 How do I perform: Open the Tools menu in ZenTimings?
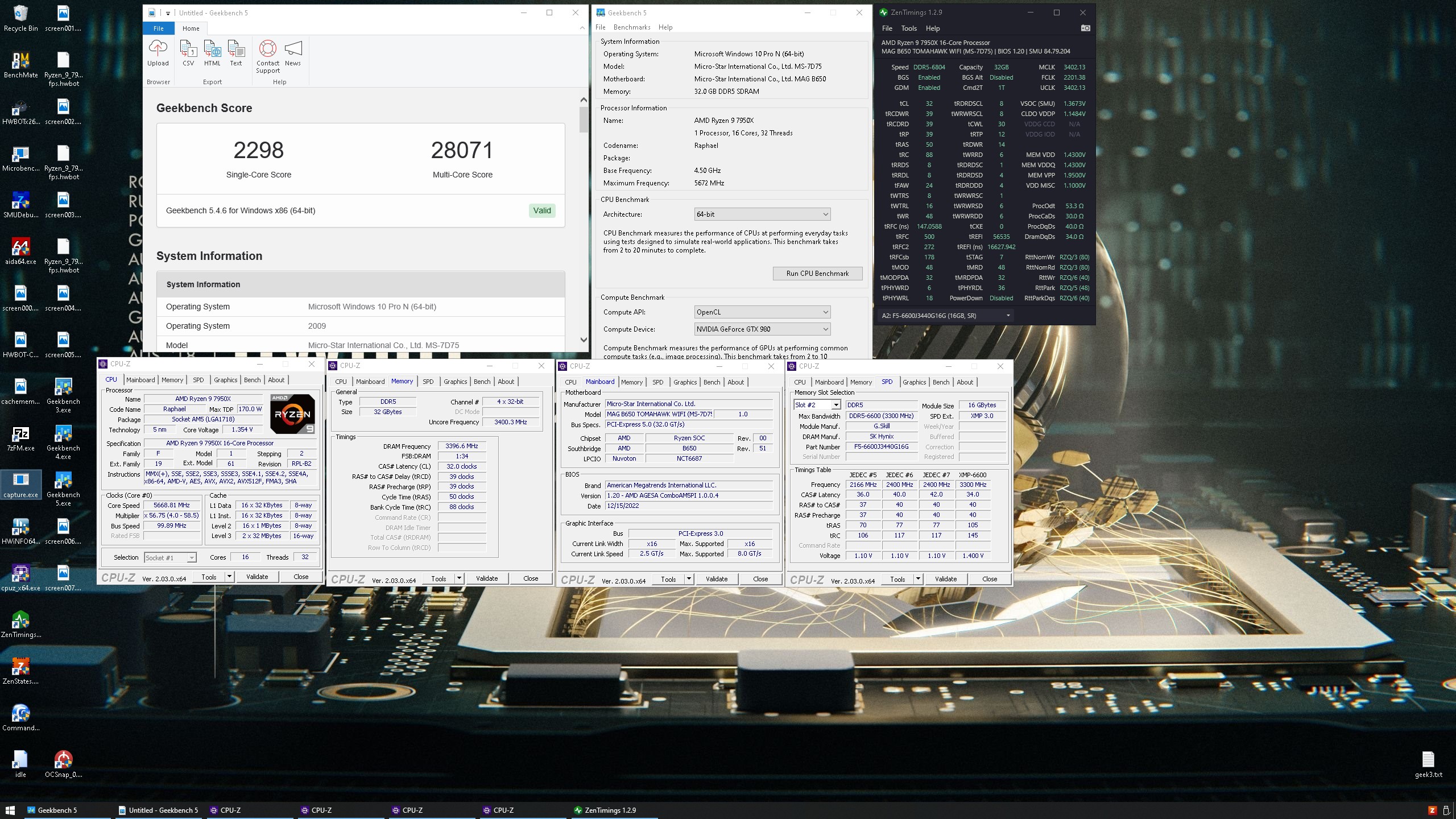pos(908,28)
